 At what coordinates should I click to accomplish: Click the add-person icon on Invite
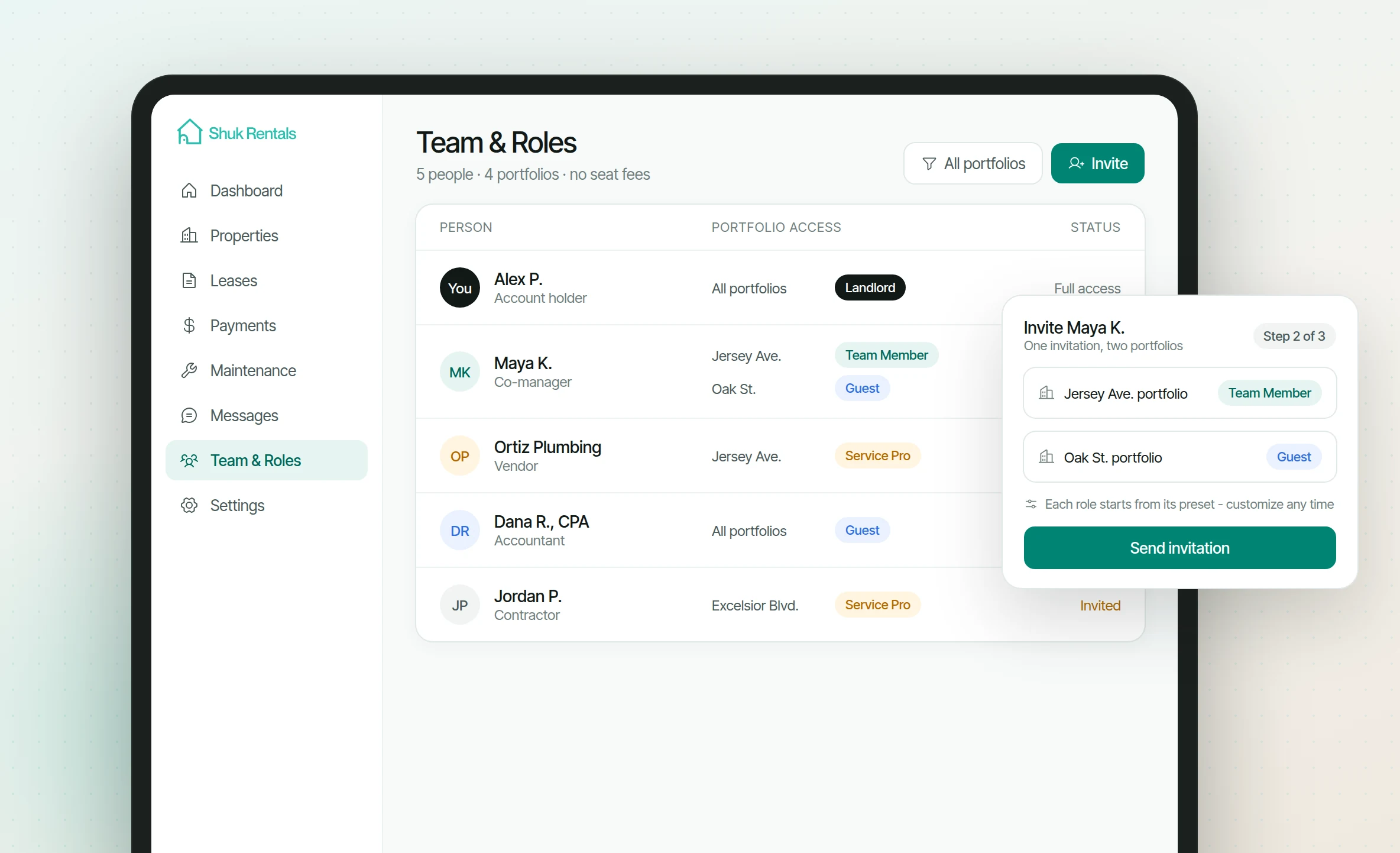[x=1076, y=163]
